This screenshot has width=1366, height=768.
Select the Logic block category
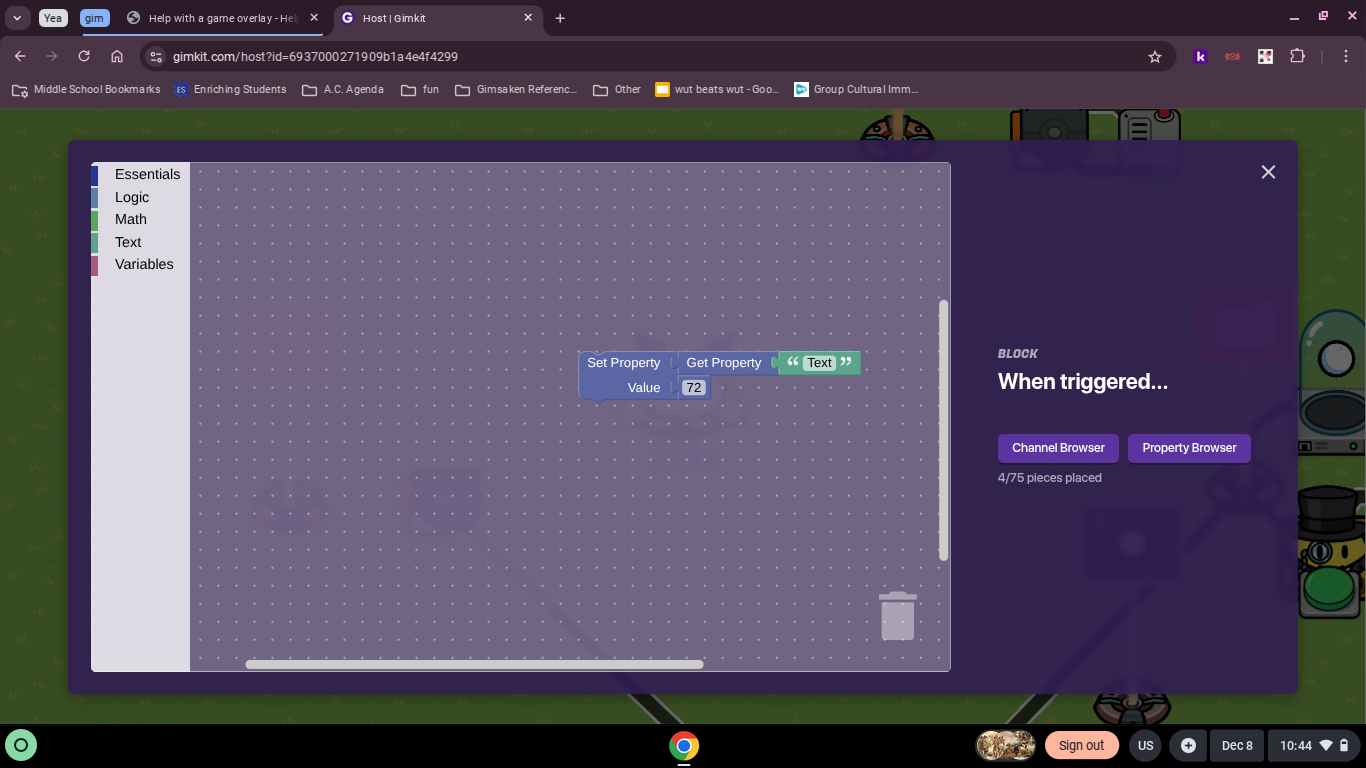click(x=132, y=197)
